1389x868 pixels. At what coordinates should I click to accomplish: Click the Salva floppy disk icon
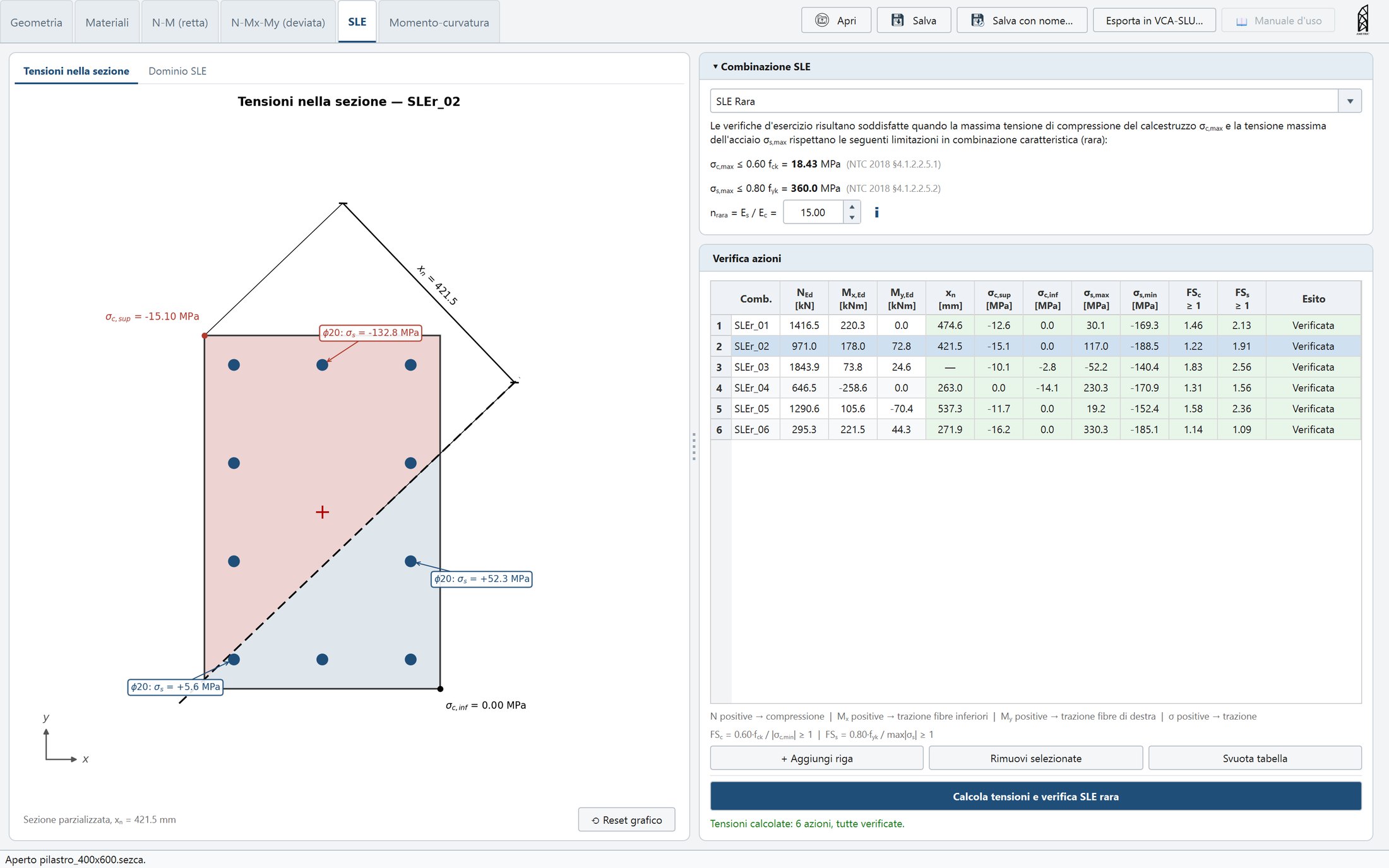click(x=897, y=20)
